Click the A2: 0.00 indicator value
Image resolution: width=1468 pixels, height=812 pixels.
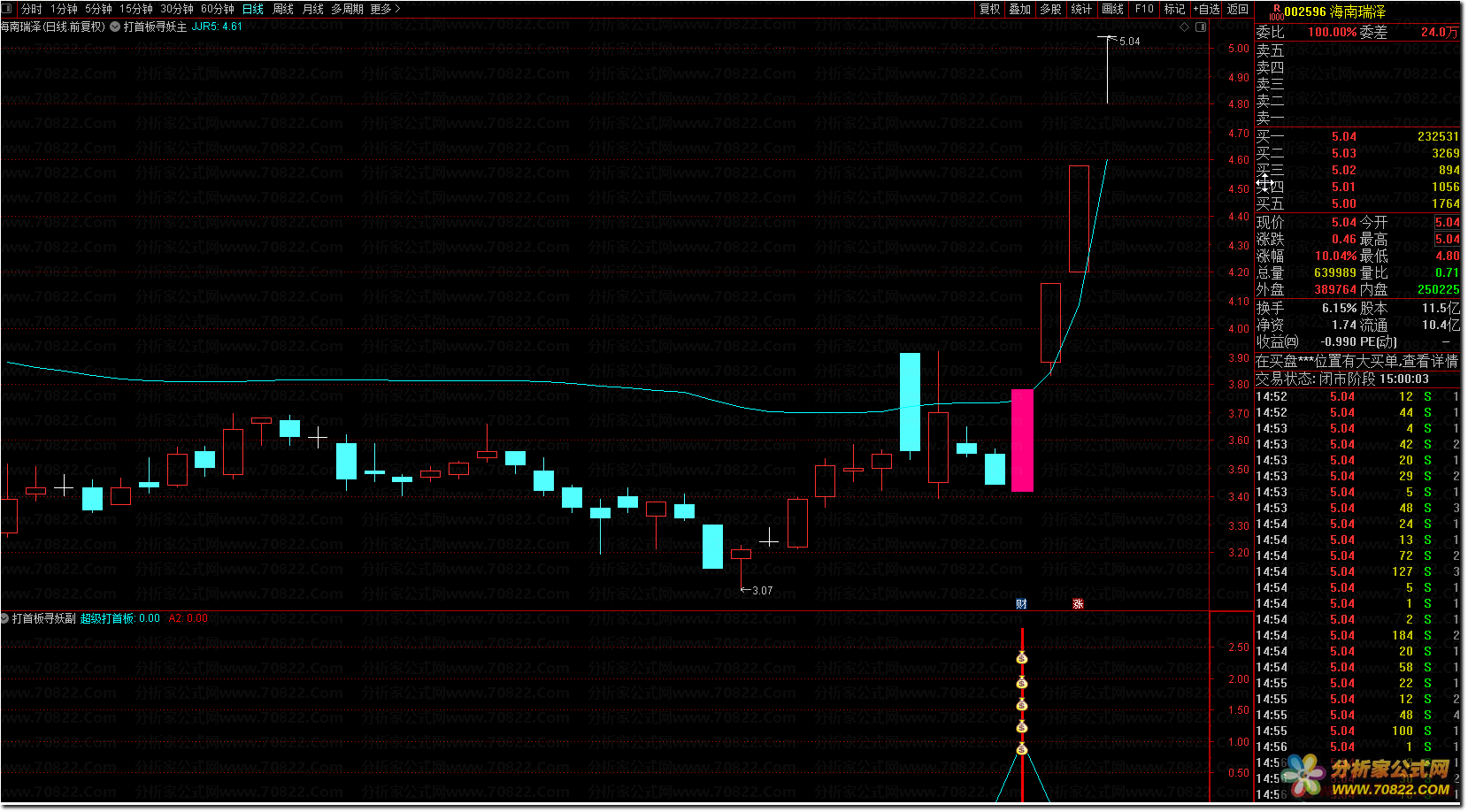188,618
